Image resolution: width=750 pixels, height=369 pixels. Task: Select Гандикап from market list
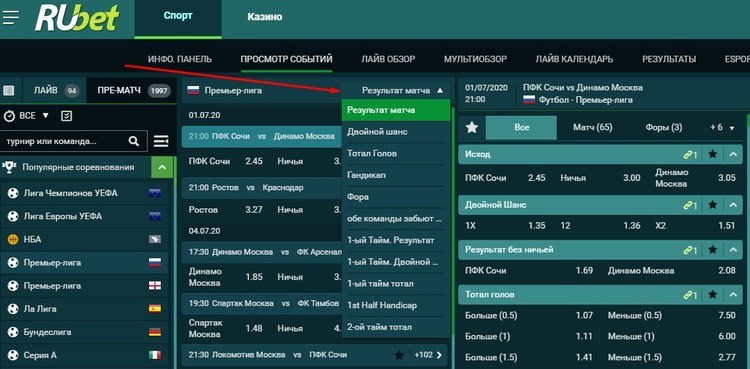coord(396,175)
